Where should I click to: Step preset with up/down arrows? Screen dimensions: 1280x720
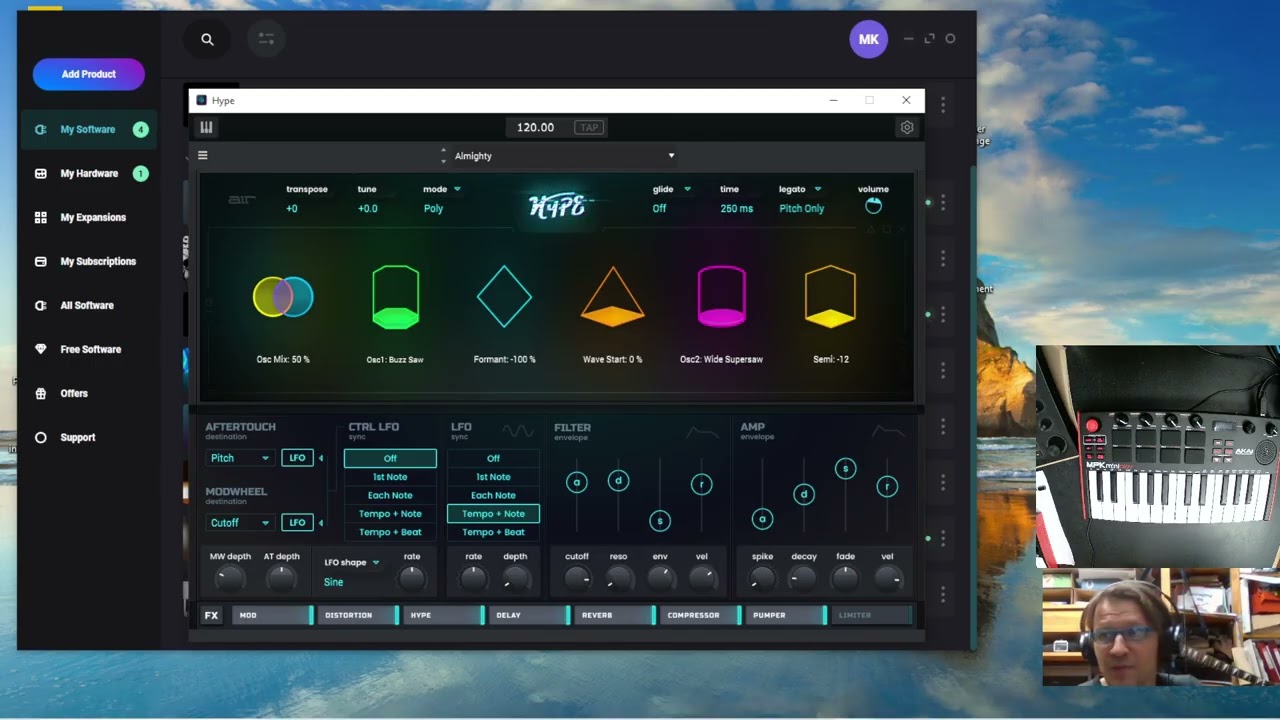[x=443, y=156]
